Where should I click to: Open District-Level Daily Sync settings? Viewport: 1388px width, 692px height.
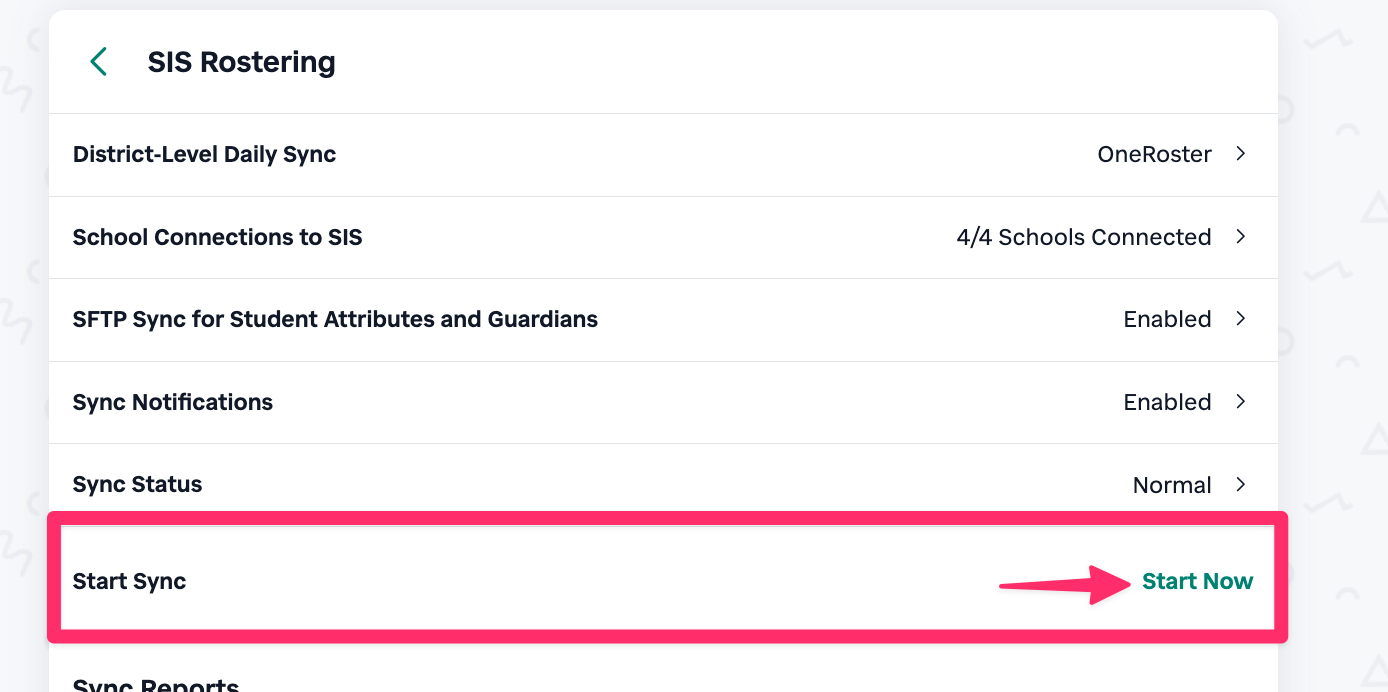click(204, 155)
